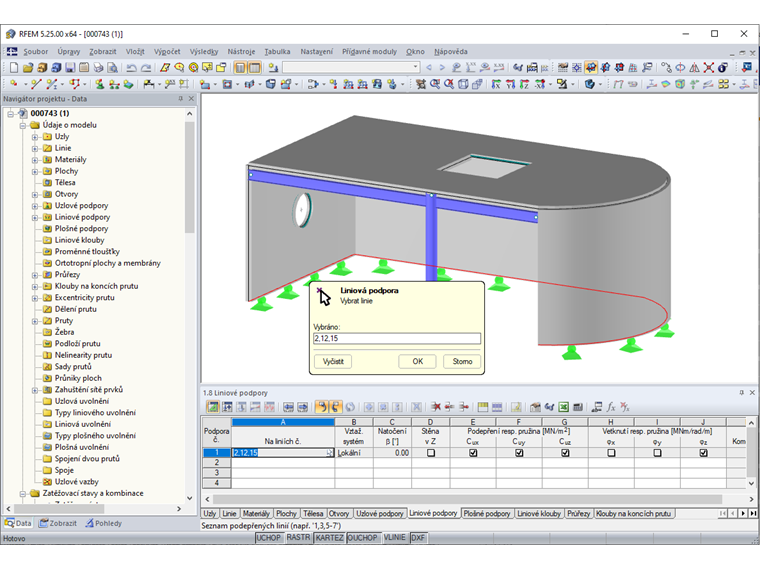The height and width of the screenshot is (570, 760).
Task: Expand the Liniové podpory tree node
Action: 35,218
